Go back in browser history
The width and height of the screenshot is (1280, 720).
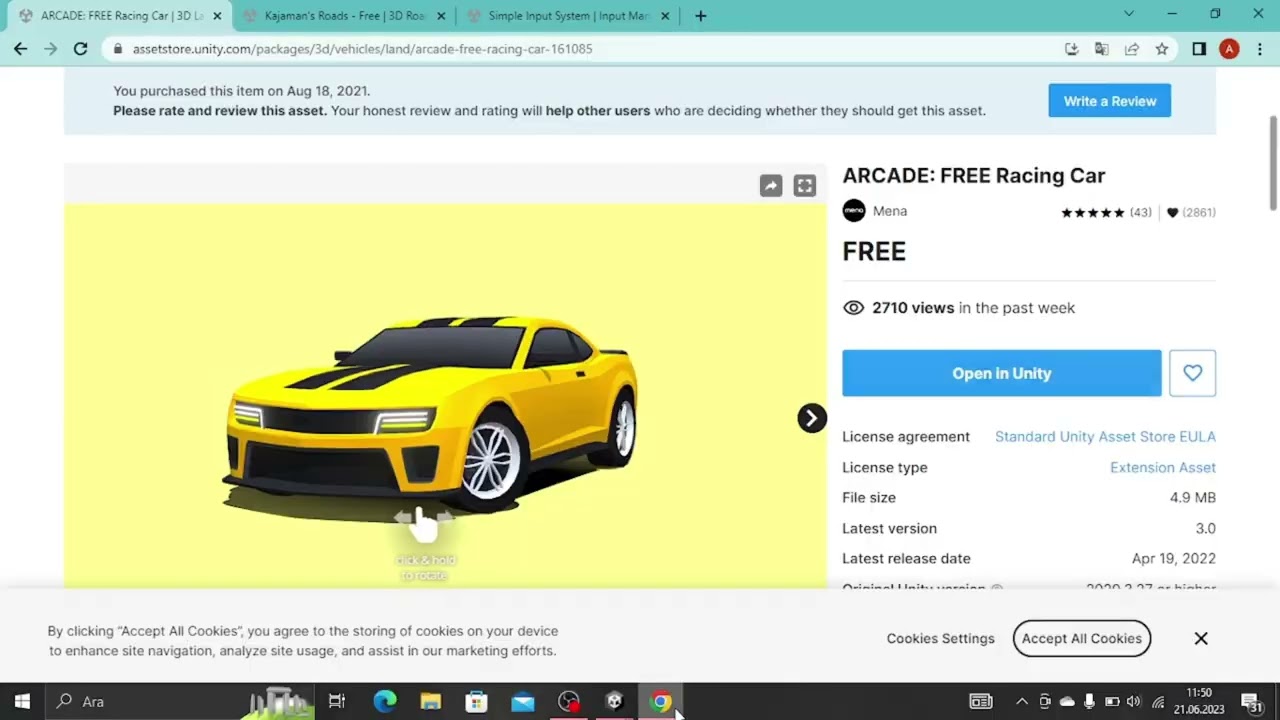click(20, 48)
